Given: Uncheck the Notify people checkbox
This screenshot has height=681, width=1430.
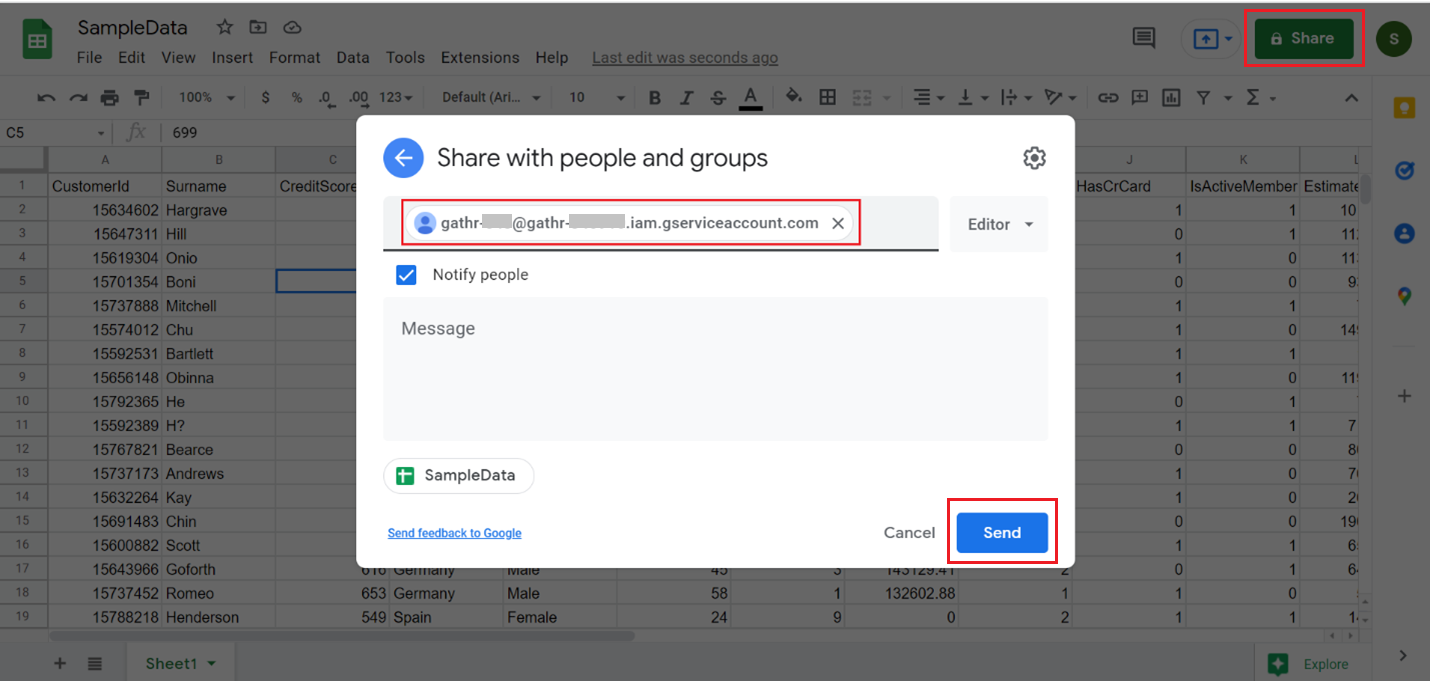Looking at the screenshot, I should tap(406, 274).
